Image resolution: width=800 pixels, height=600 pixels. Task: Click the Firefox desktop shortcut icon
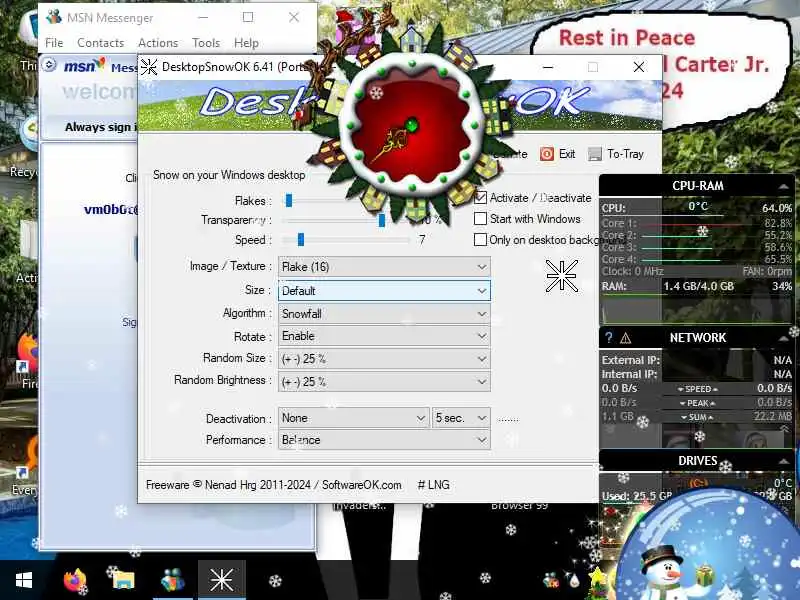click(x=28, y=353)
